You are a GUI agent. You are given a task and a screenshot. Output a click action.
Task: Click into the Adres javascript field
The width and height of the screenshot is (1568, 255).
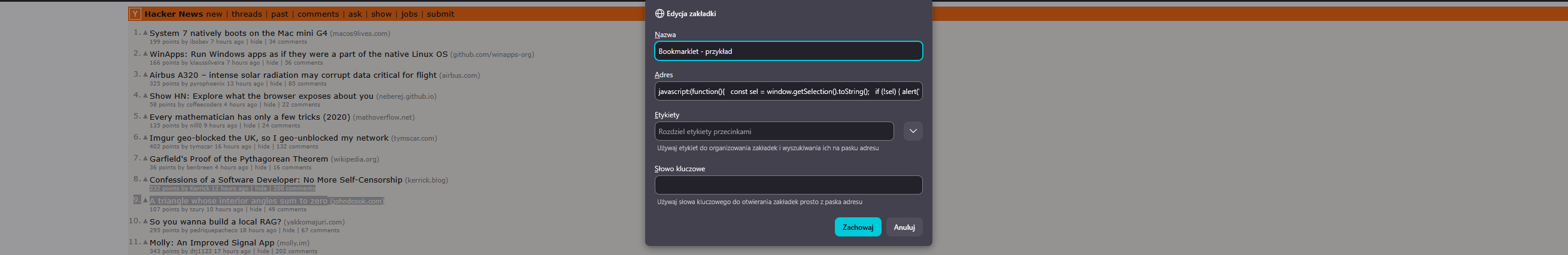788,92
